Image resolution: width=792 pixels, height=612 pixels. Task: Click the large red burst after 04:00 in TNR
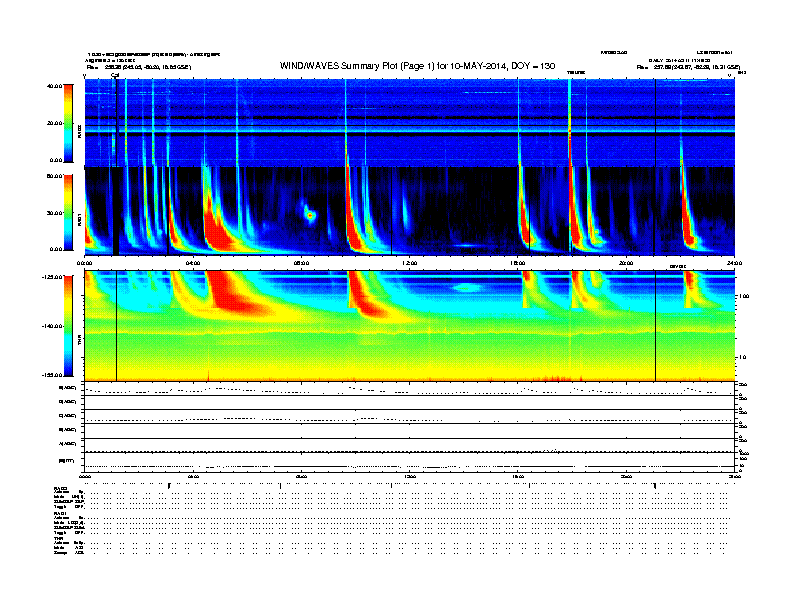(x=230, y=290)
